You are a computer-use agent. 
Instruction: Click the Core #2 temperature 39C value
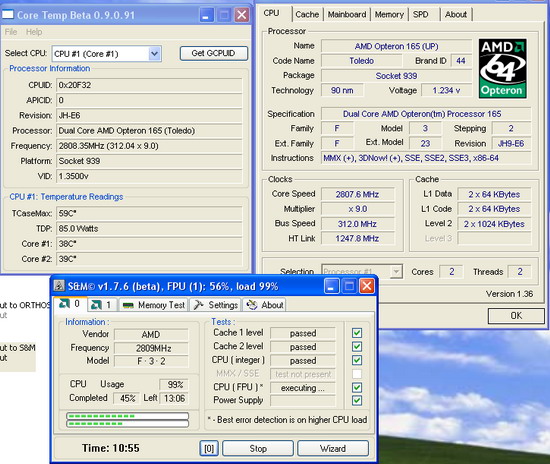[x=149, y=259]
